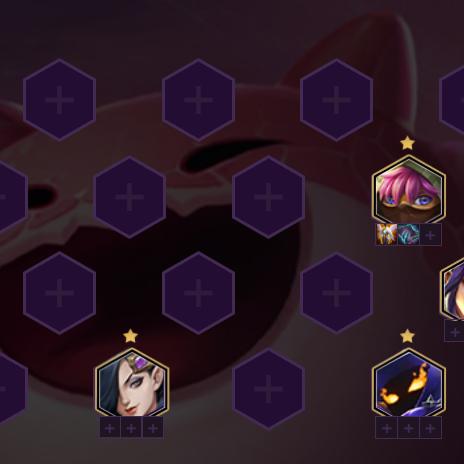Click empty hex between dark-haired woman and hooded champion
The width and height of the screenshot is (464, 464).
click(268, 389)
